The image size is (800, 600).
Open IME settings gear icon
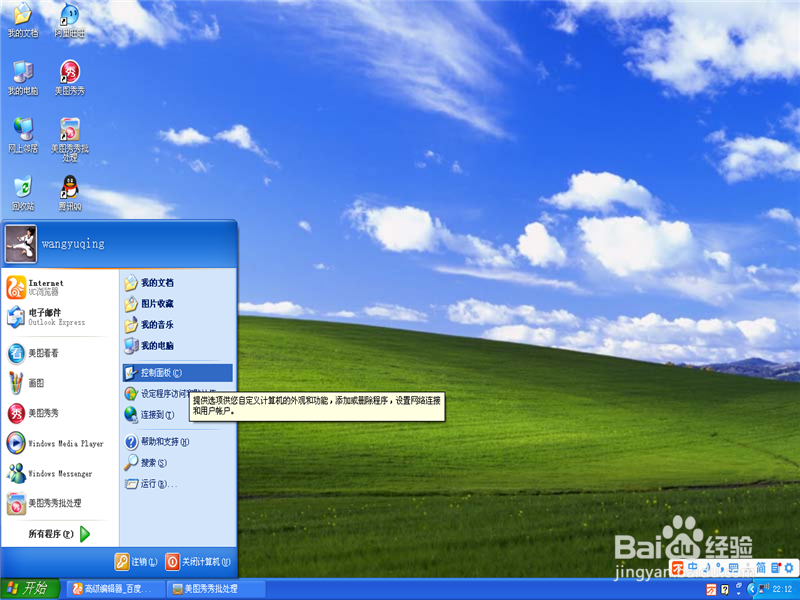click(789, 567)
